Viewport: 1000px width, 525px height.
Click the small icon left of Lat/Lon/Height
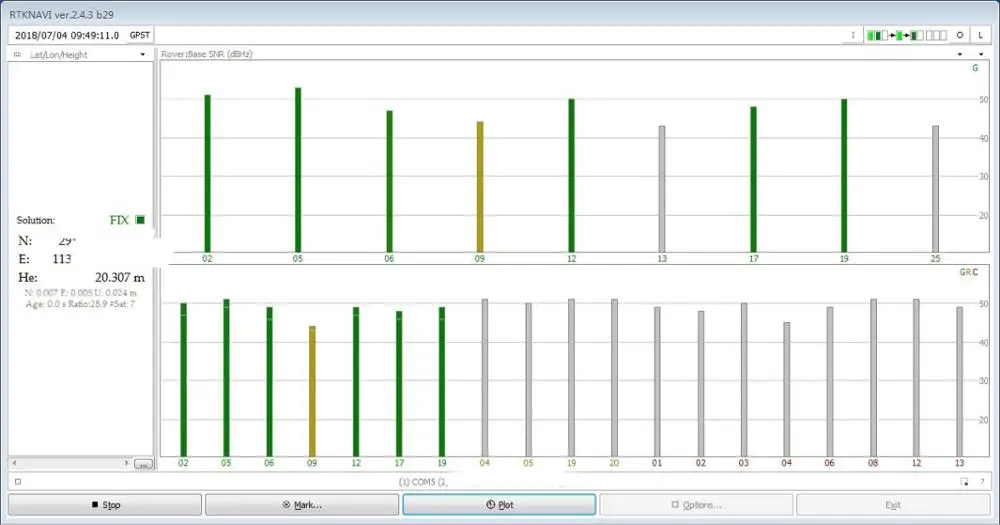[x=17, y=55]
